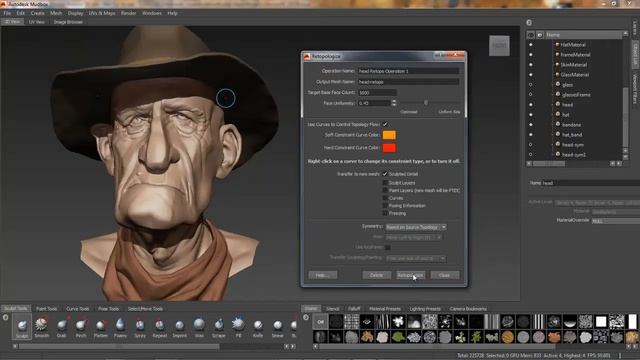Open the Transfer Sculpting/Painting dropdown
Screen dimensions: 640x360
pyautogui.click(x=416, y=258)
